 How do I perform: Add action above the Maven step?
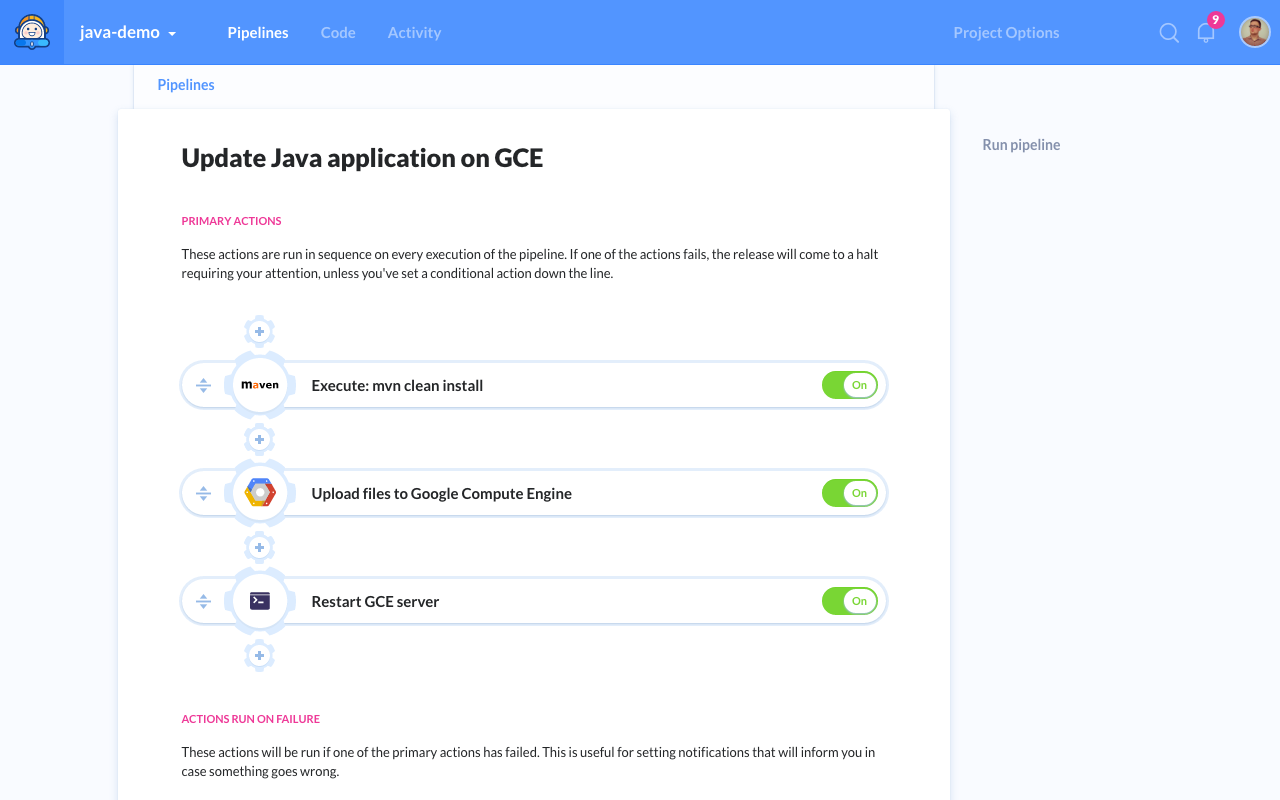point(259,331)
